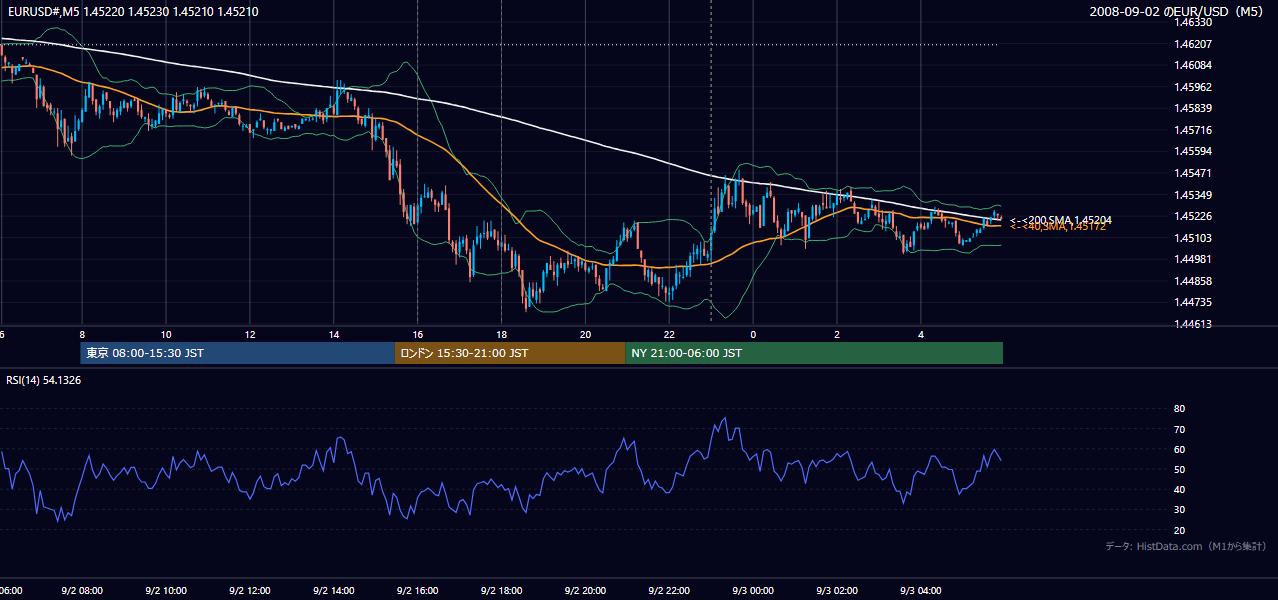Click price axis label 1.44735

click(x=1193, y=303)
